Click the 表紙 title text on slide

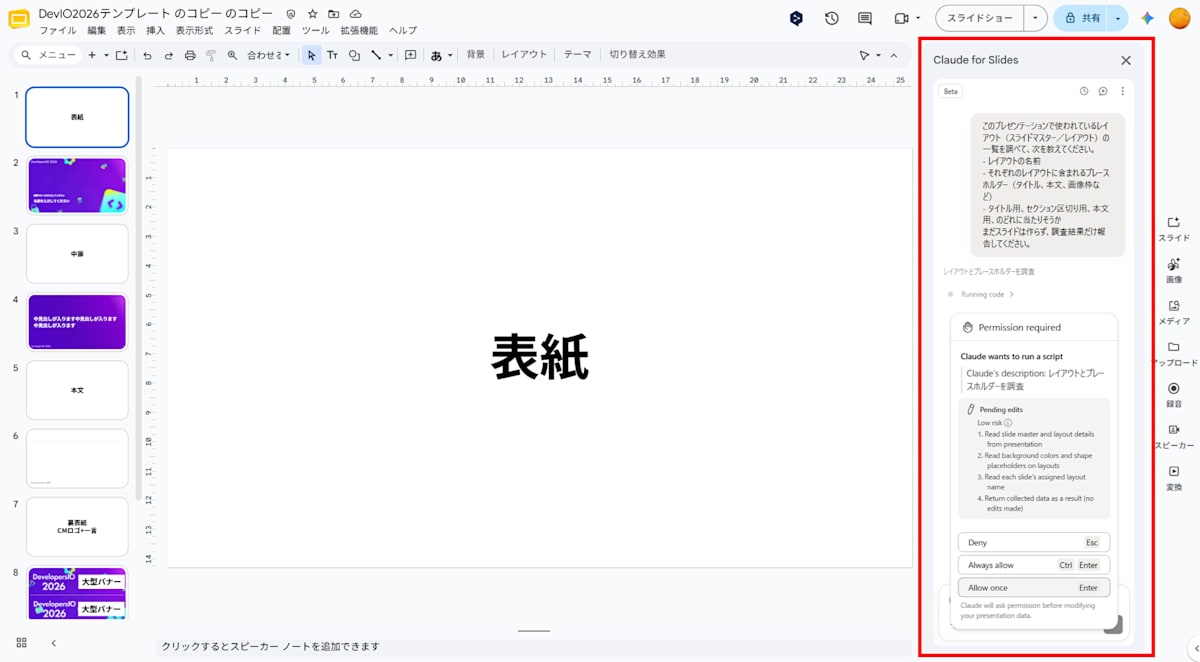539,357
